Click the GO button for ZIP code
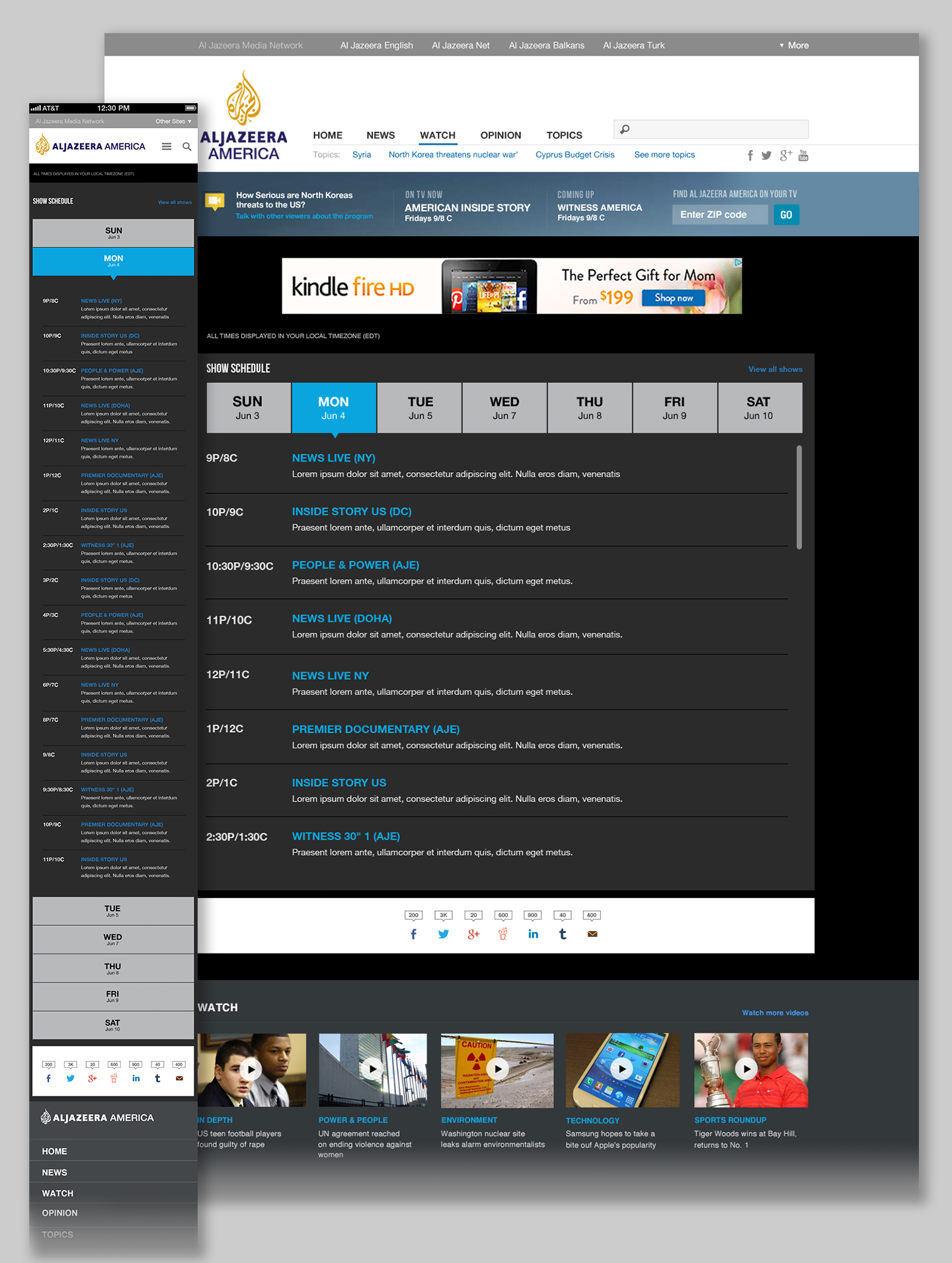The image size is (952, 1263). [x=786, y=215]
